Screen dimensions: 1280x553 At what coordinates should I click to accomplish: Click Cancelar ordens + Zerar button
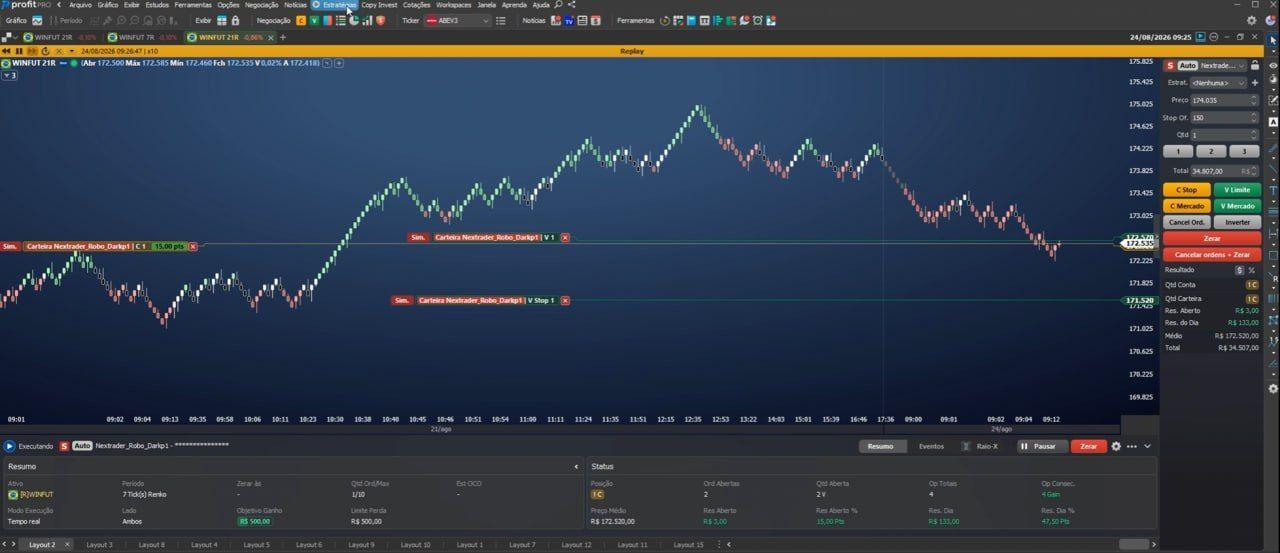[1212, 255]
